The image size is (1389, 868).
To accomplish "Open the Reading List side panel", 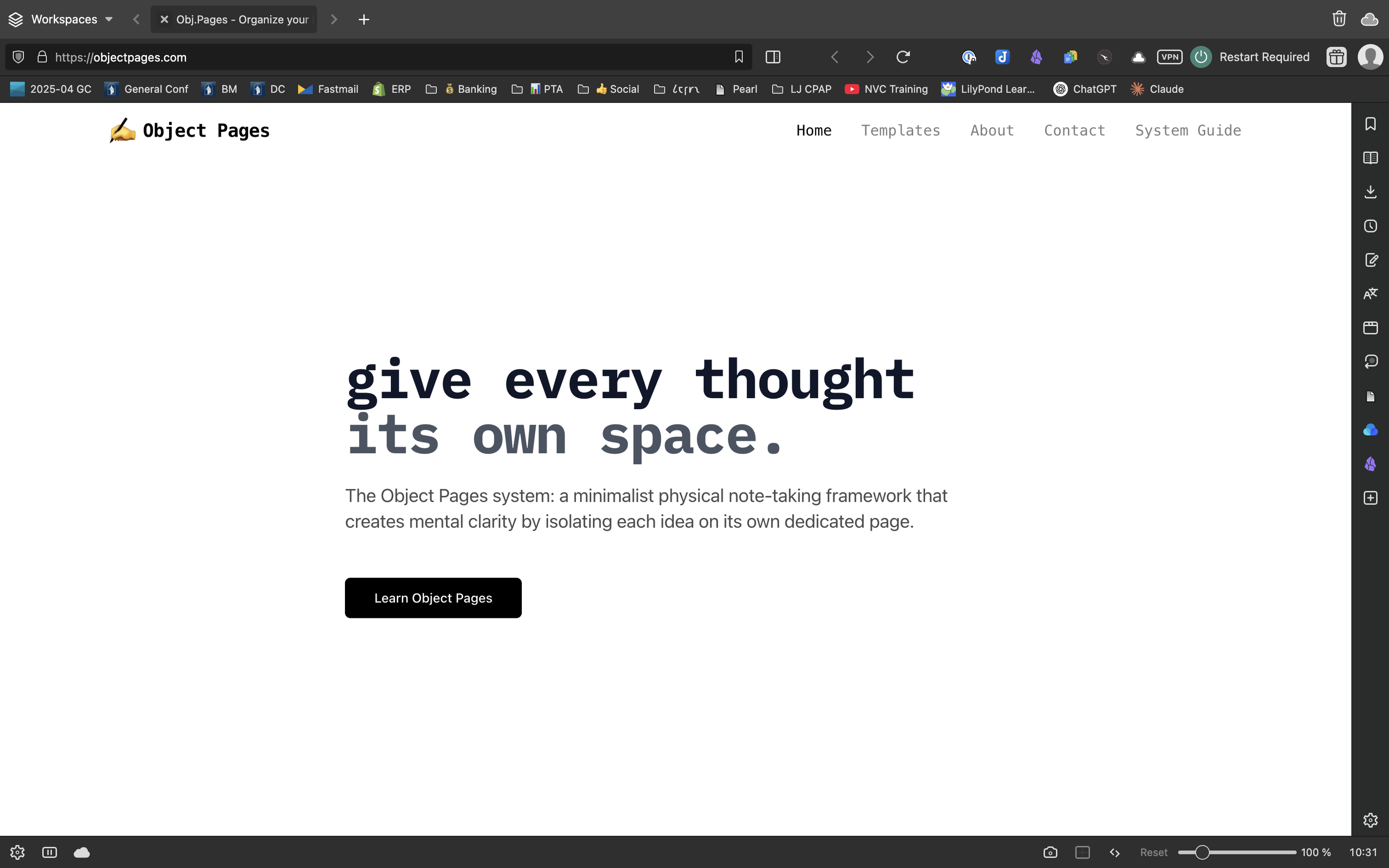I will coord(1370,157).
